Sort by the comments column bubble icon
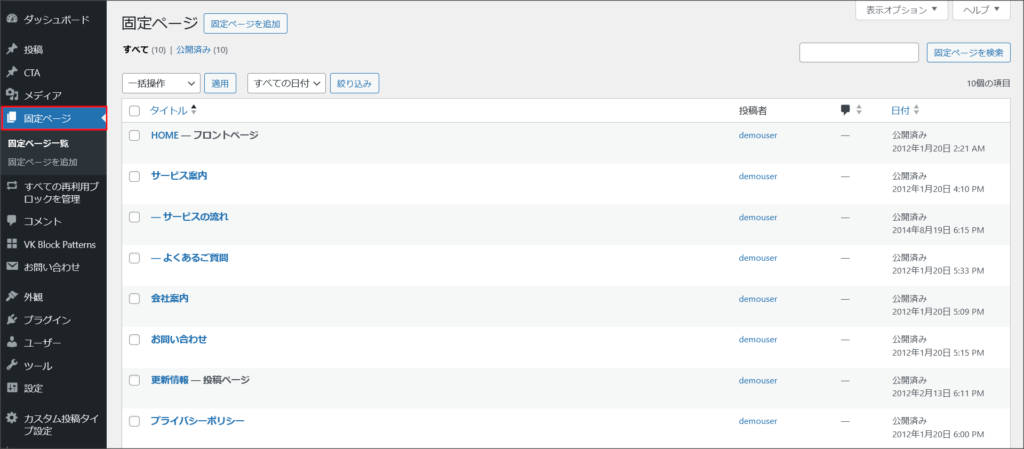 (x=845, y=110)
